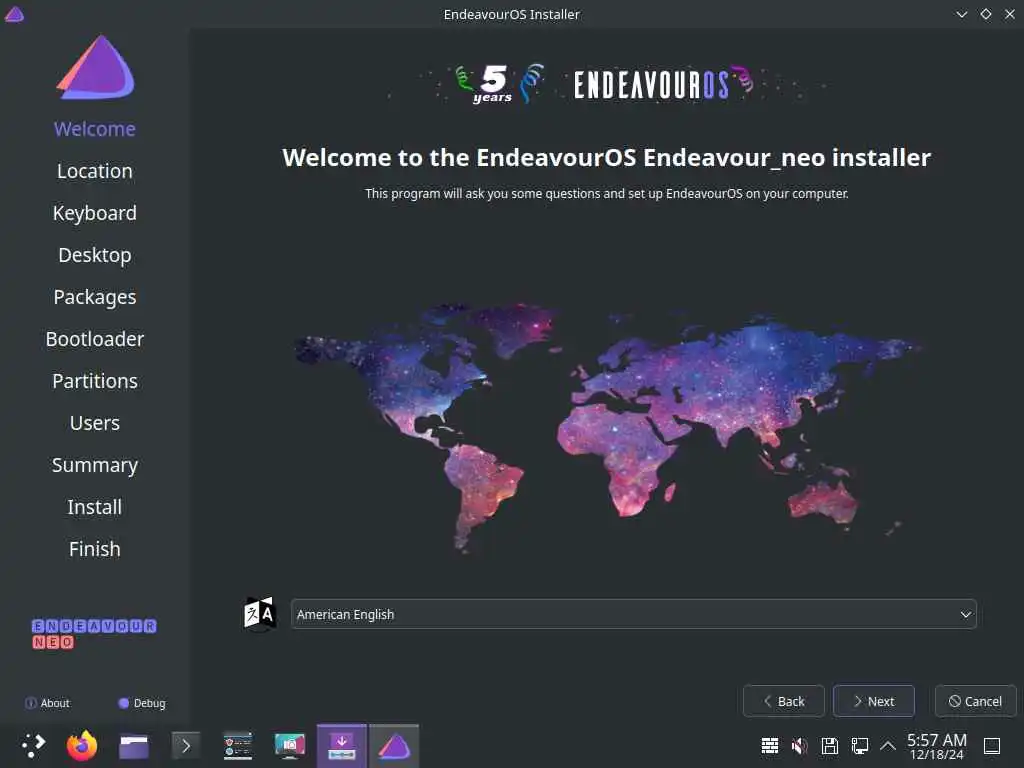
Task: Click the 5 years anniversary banner
Action: pyautogui.click(x=605, y=85)
